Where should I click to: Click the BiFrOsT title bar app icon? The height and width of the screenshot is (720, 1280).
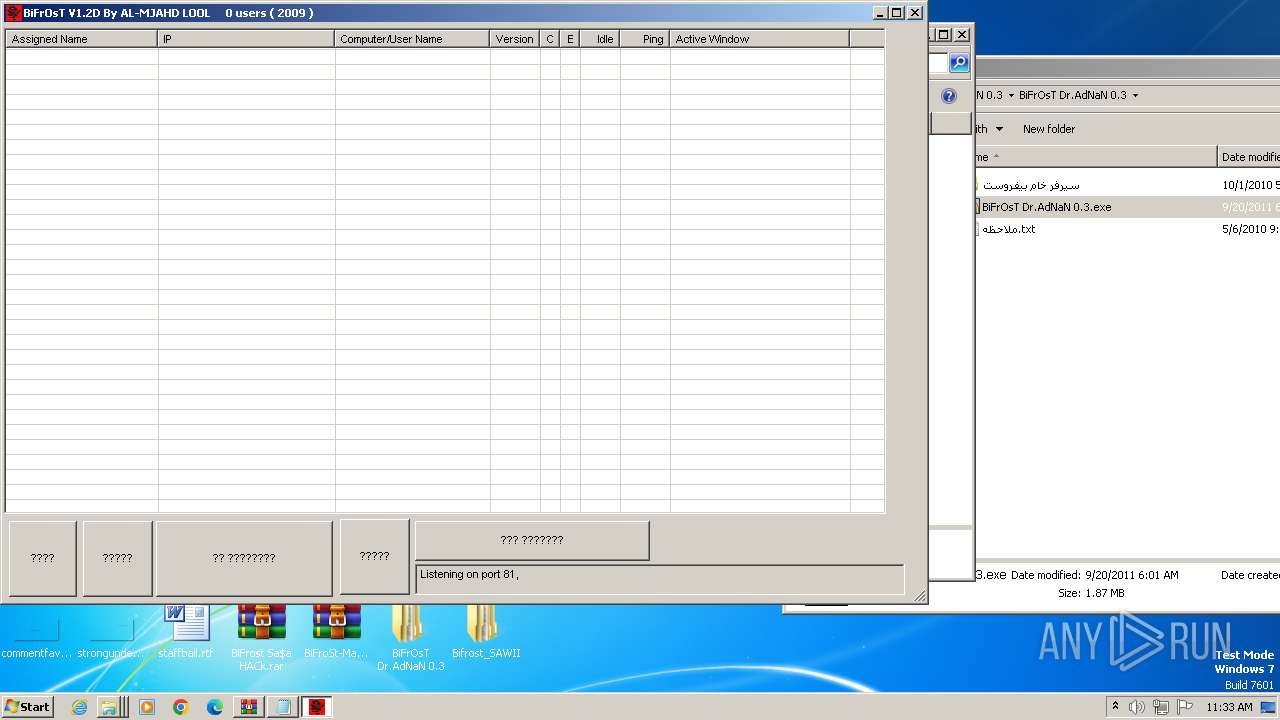tap(13, 13)
